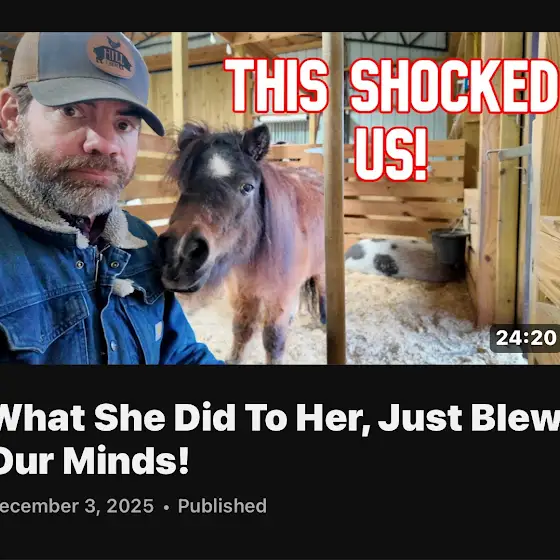
Task: Click the "Our Minds!" title line
Action: click(x=94, y=461)
